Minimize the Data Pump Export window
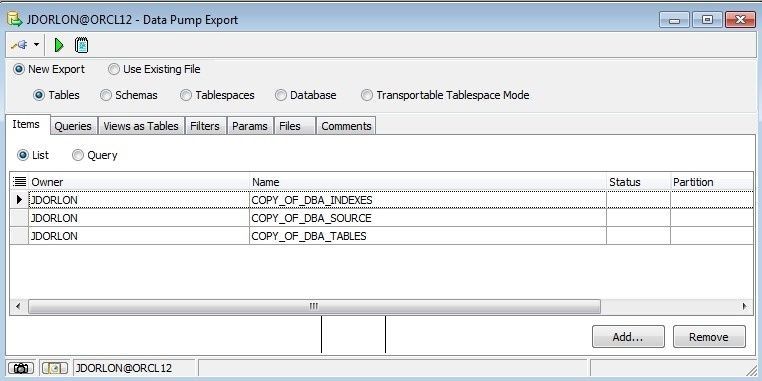Screen dimensions: 762x381 click(674, 20)
